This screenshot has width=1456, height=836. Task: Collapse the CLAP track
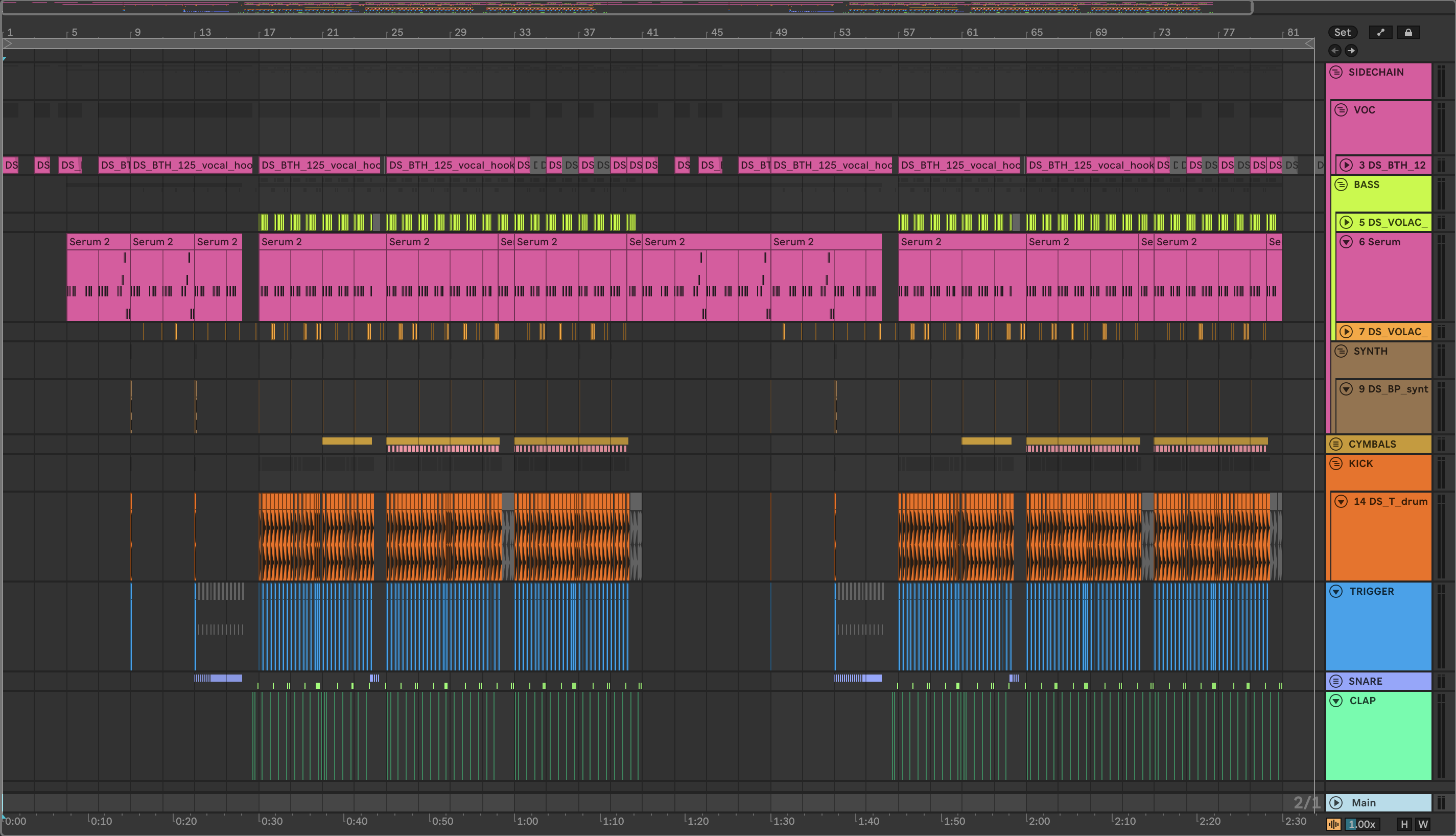click(x=1336, y=701)
